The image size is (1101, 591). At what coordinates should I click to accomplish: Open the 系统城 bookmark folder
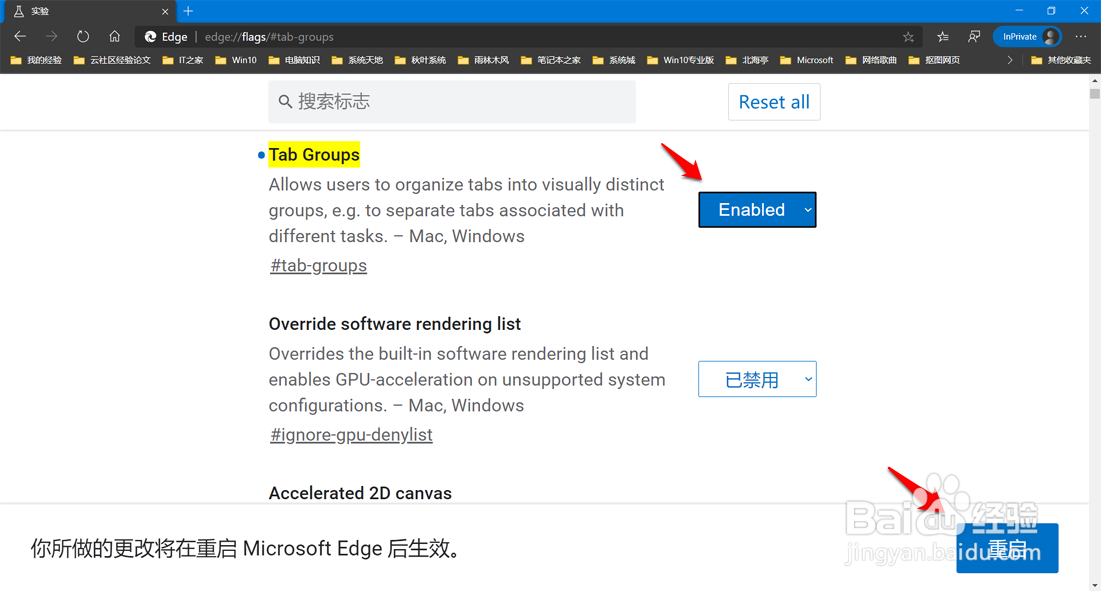(614, 60)
